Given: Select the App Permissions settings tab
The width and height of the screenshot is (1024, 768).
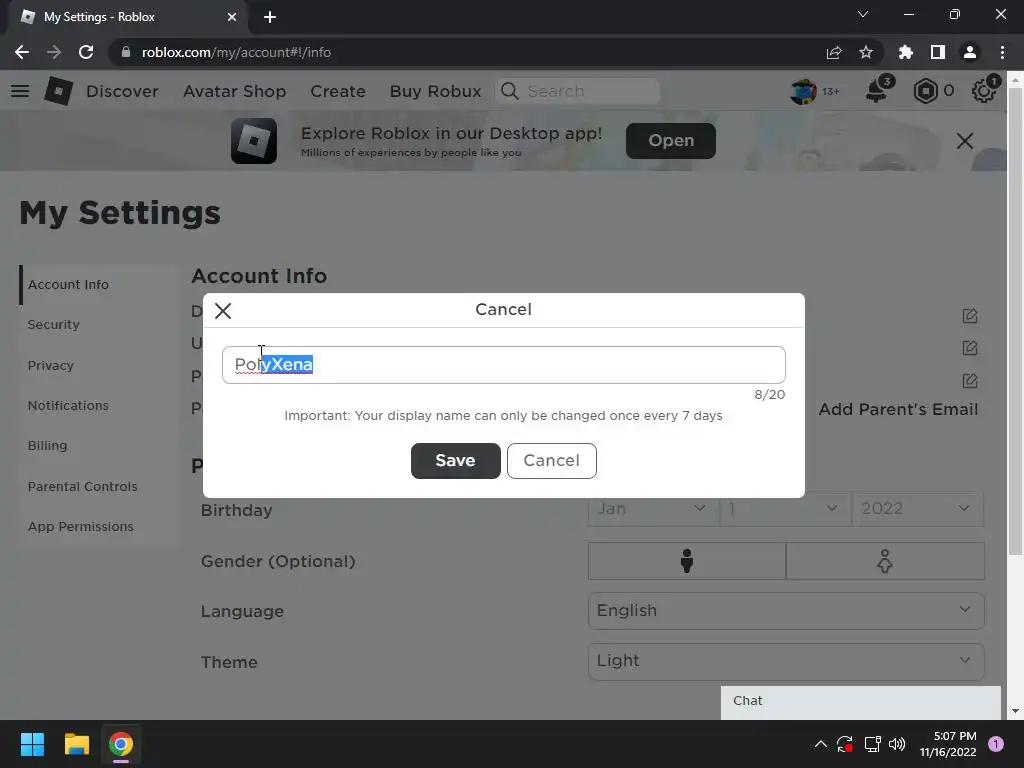Looking at the screenshot, I should pyautogui.click(x=98, y=526).
